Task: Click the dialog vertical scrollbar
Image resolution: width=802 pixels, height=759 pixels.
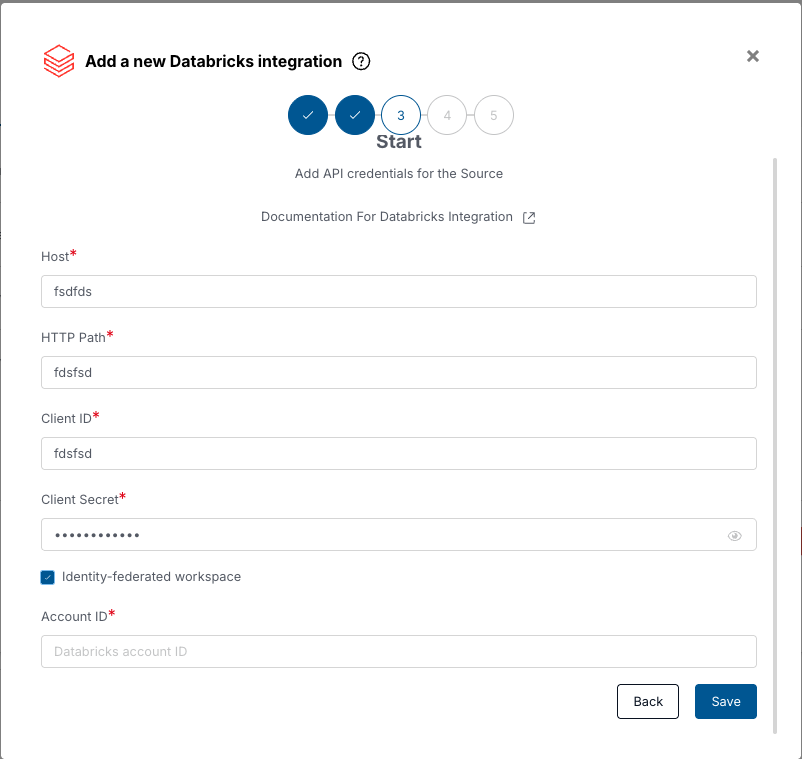Action: click(x=775, y=445)
